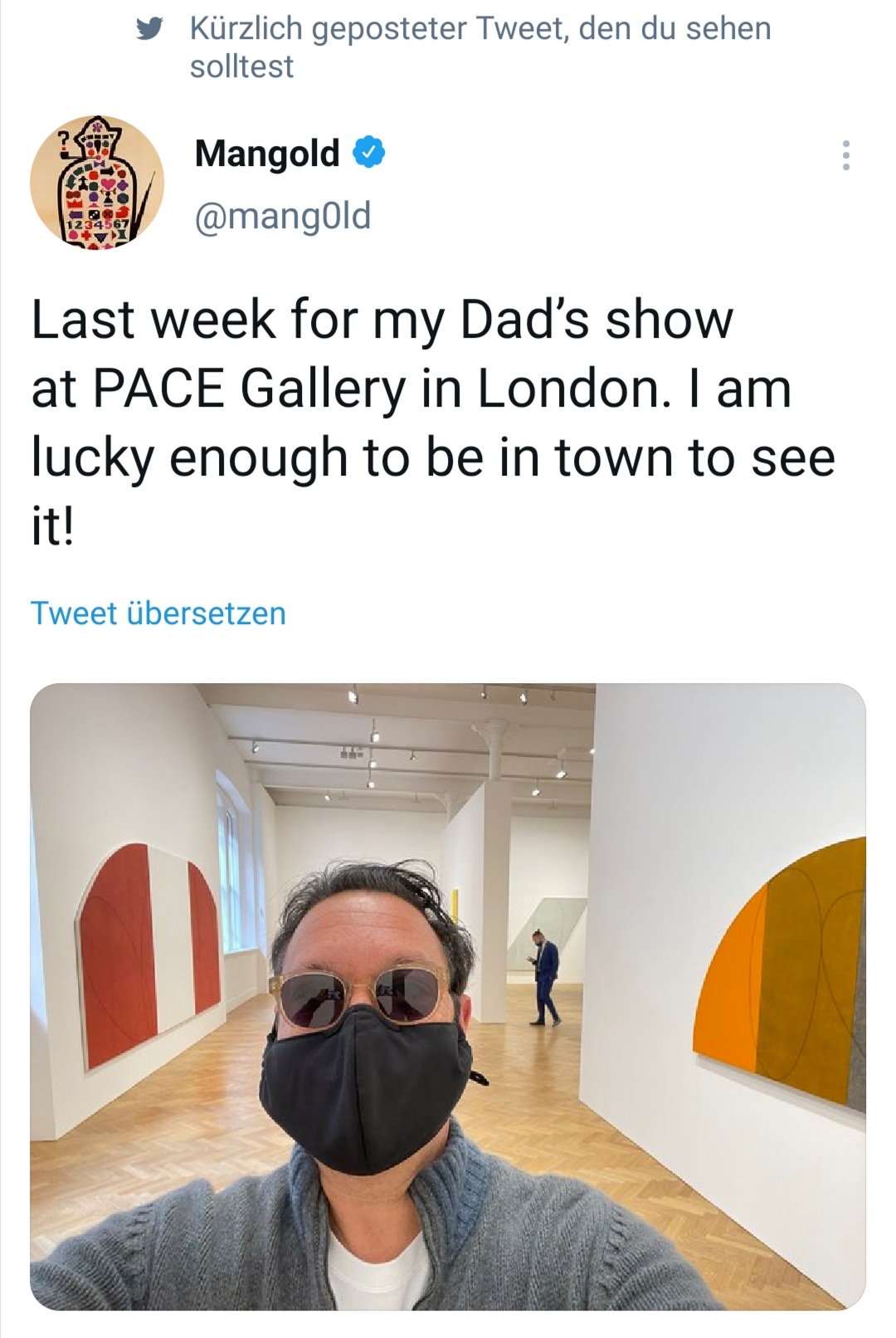The image size is (896, 1338).
Task: Open the photo at the black mask
Action: (x=365, y=1087)
